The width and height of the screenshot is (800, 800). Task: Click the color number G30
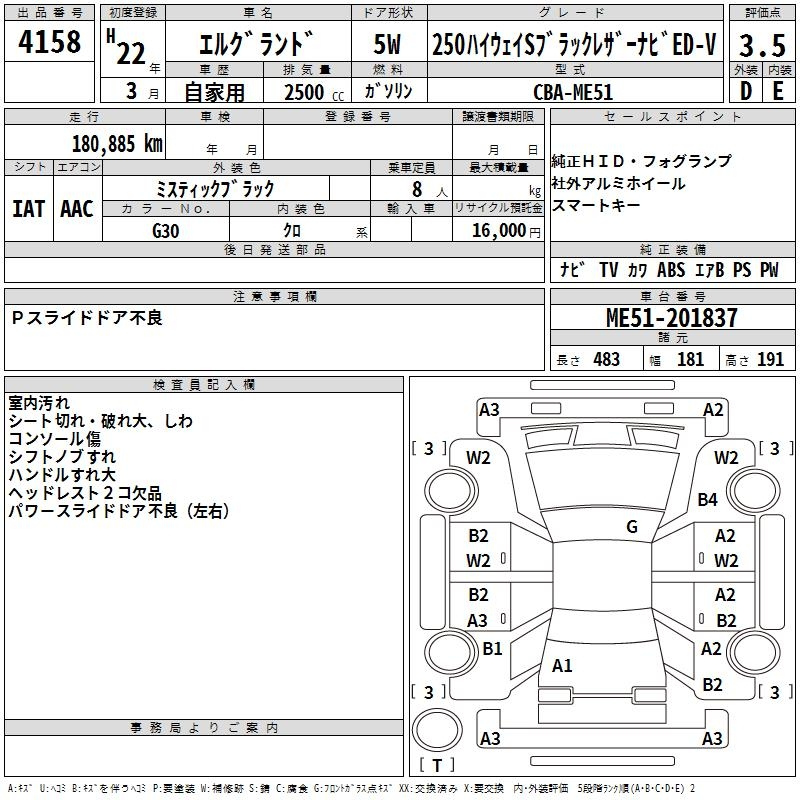166,231
